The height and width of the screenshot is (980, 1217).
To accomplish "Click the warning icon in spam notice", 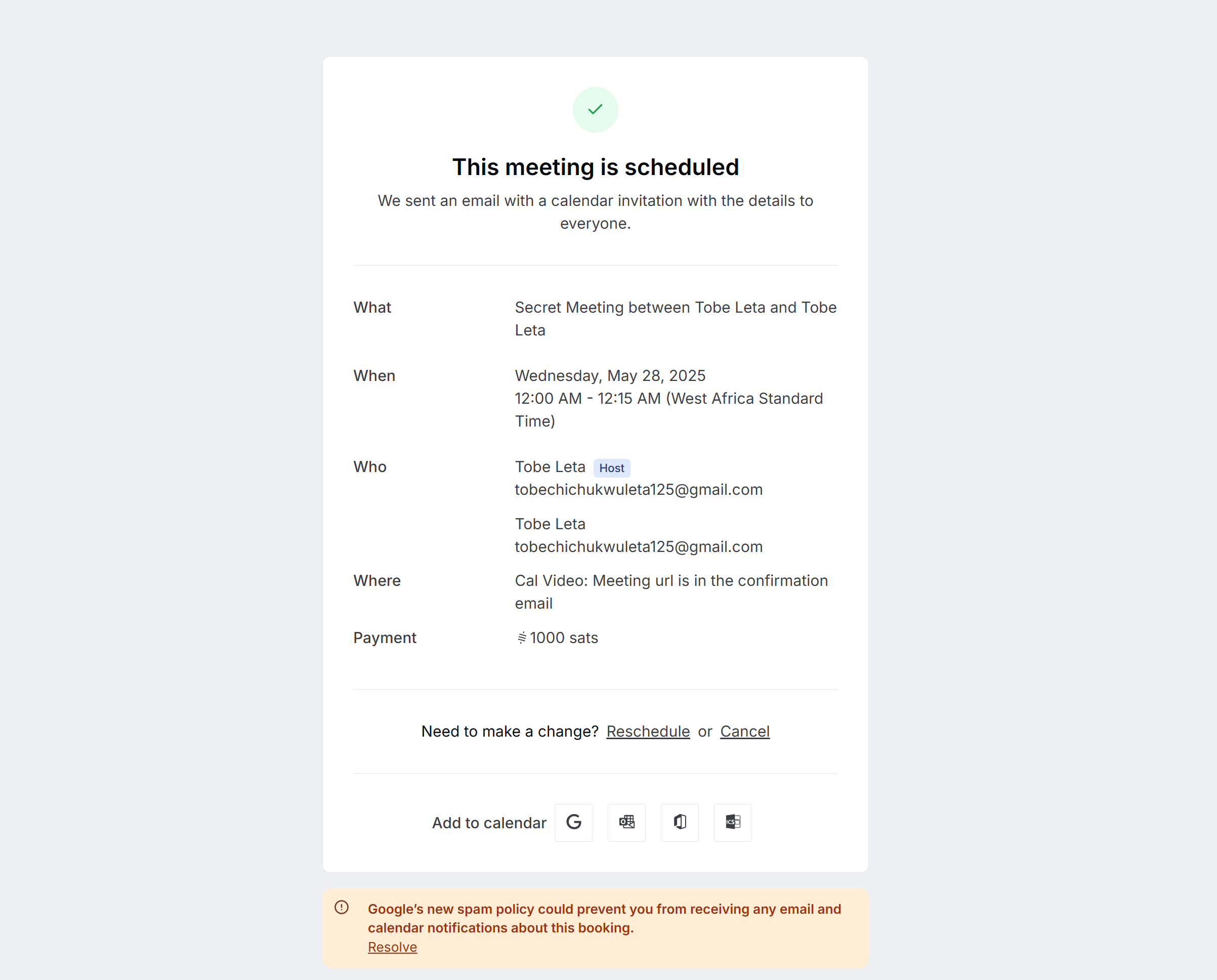I will 342,907.
